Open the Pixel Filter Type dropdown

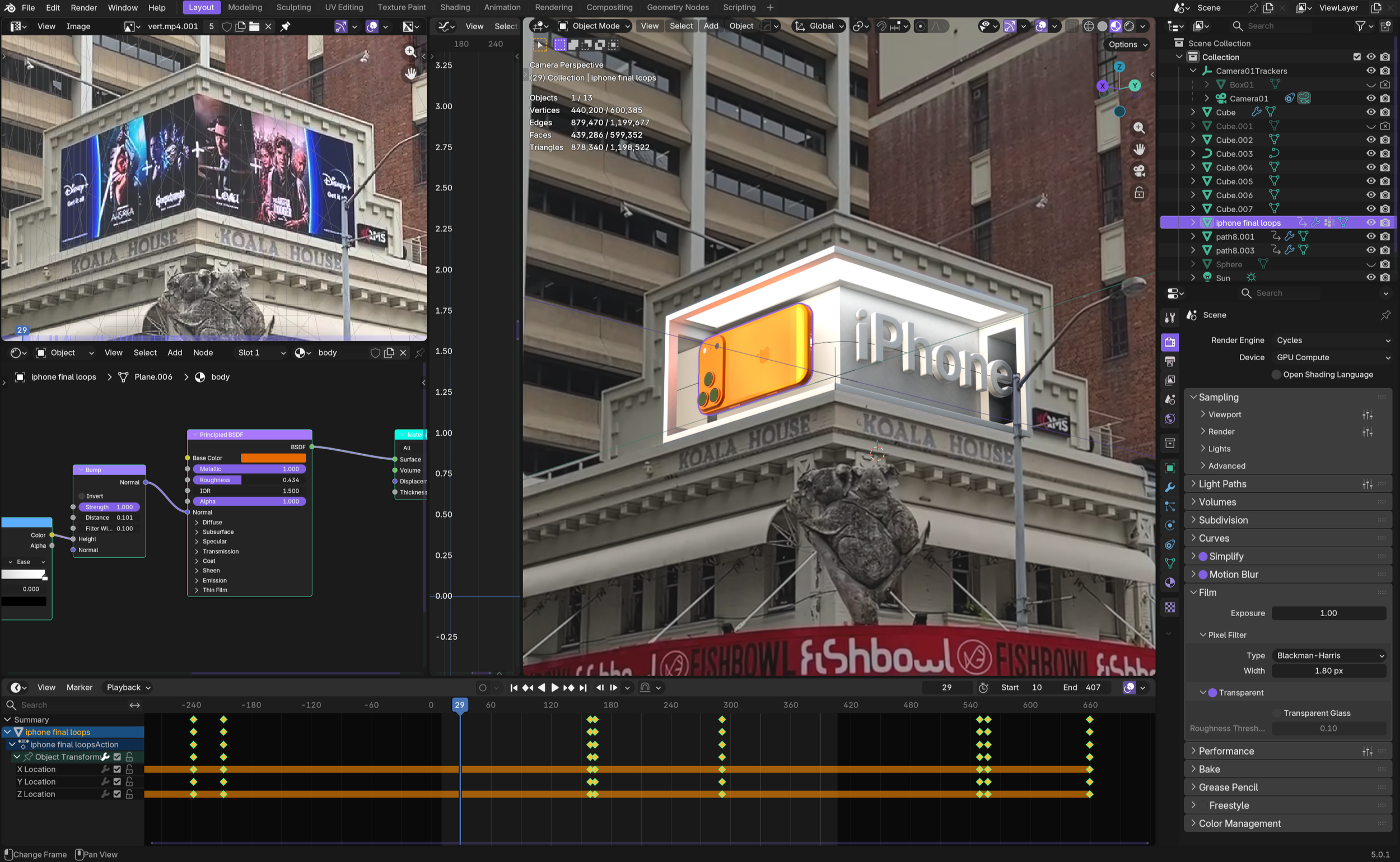pyautogui.click(x=1329, y=656)
